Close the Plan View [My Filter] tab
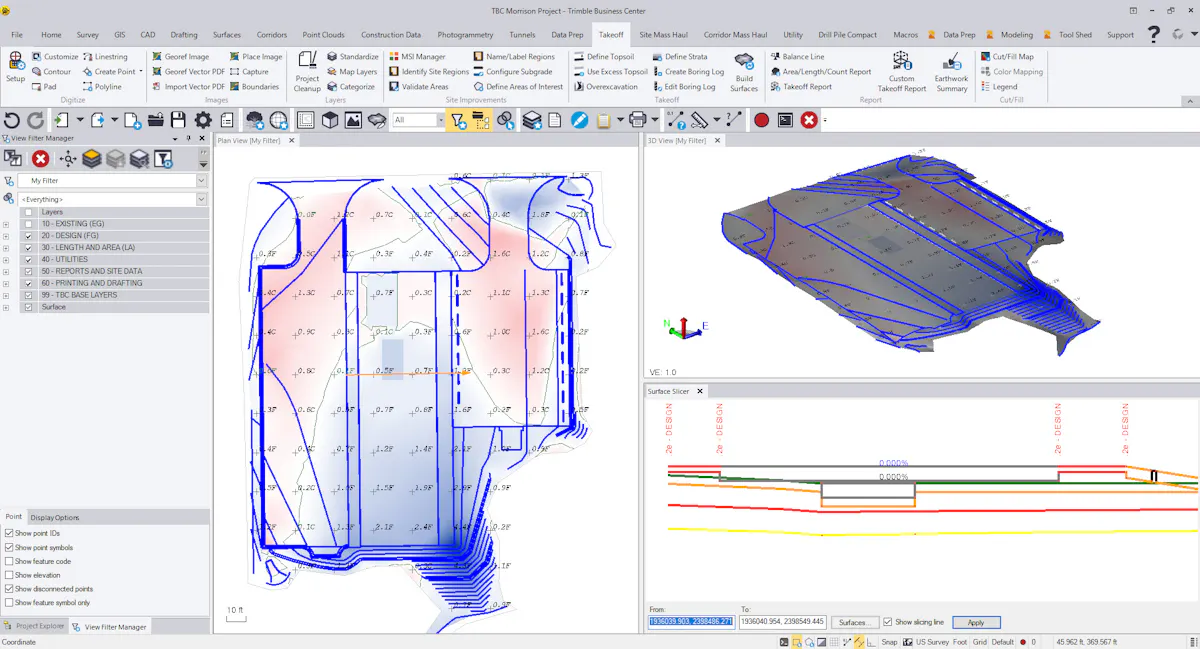Viewport: 1200px width, 649px height. click(292, 141)
